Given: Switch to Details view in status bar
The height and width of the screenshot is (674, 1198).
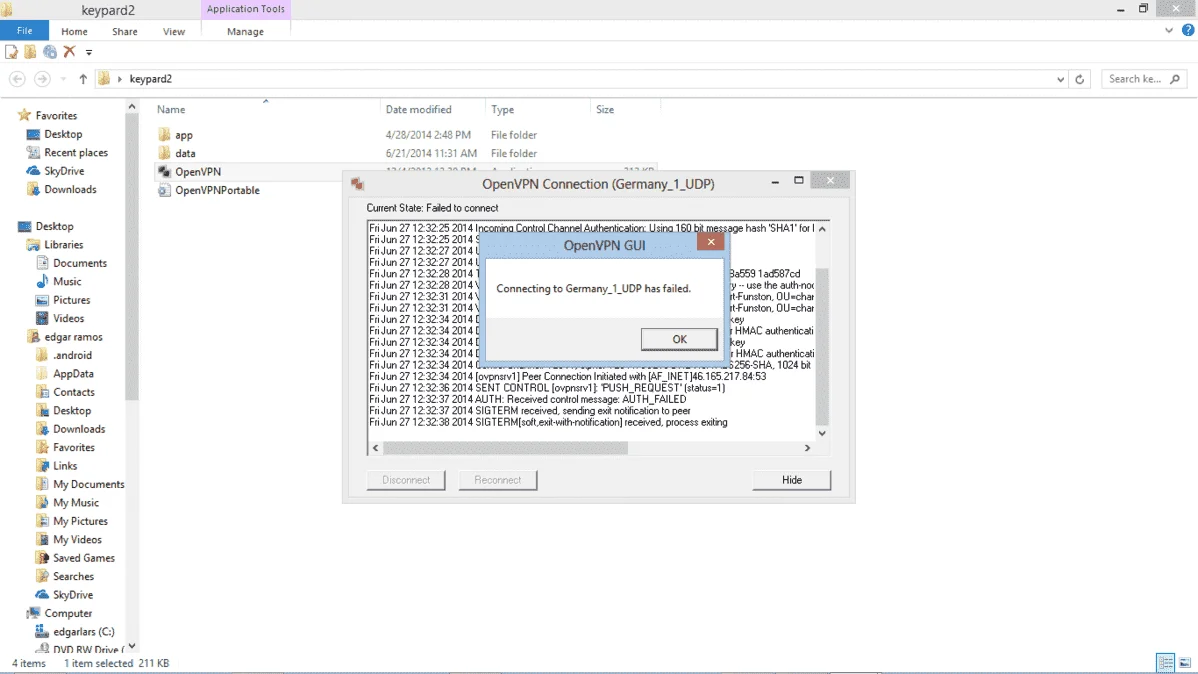Looking at the screenshot, I should pos(1165,663).
